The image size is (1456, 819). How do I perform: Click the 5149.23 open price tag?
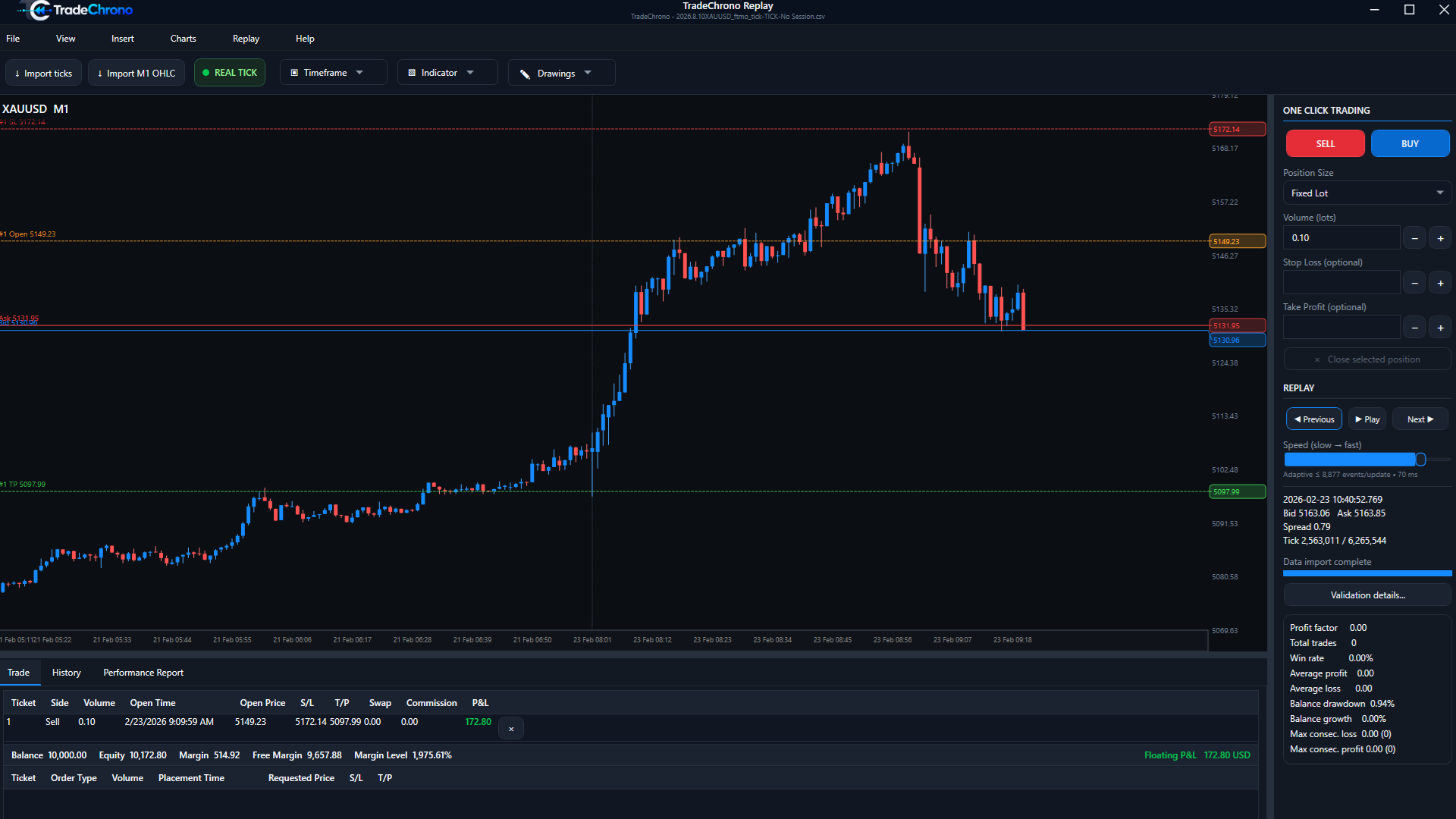[x=1237, y=241]
